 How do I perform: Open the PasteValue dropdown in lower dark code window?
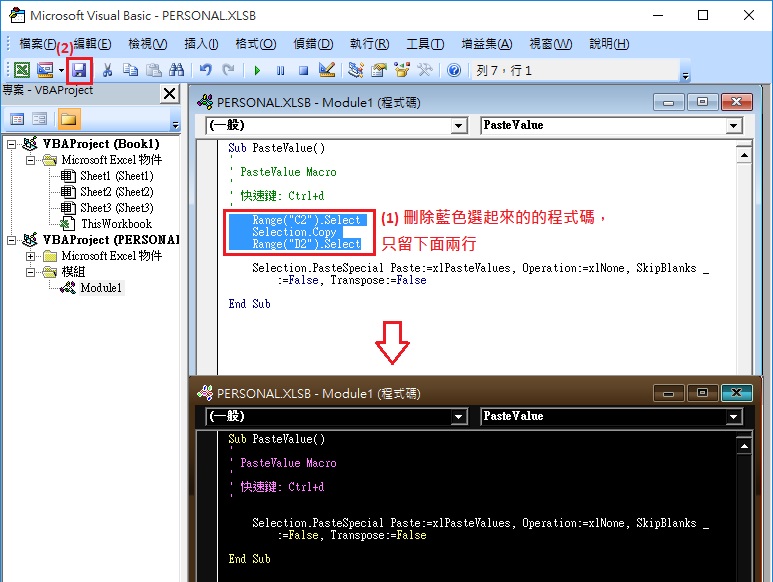point(734,417)
